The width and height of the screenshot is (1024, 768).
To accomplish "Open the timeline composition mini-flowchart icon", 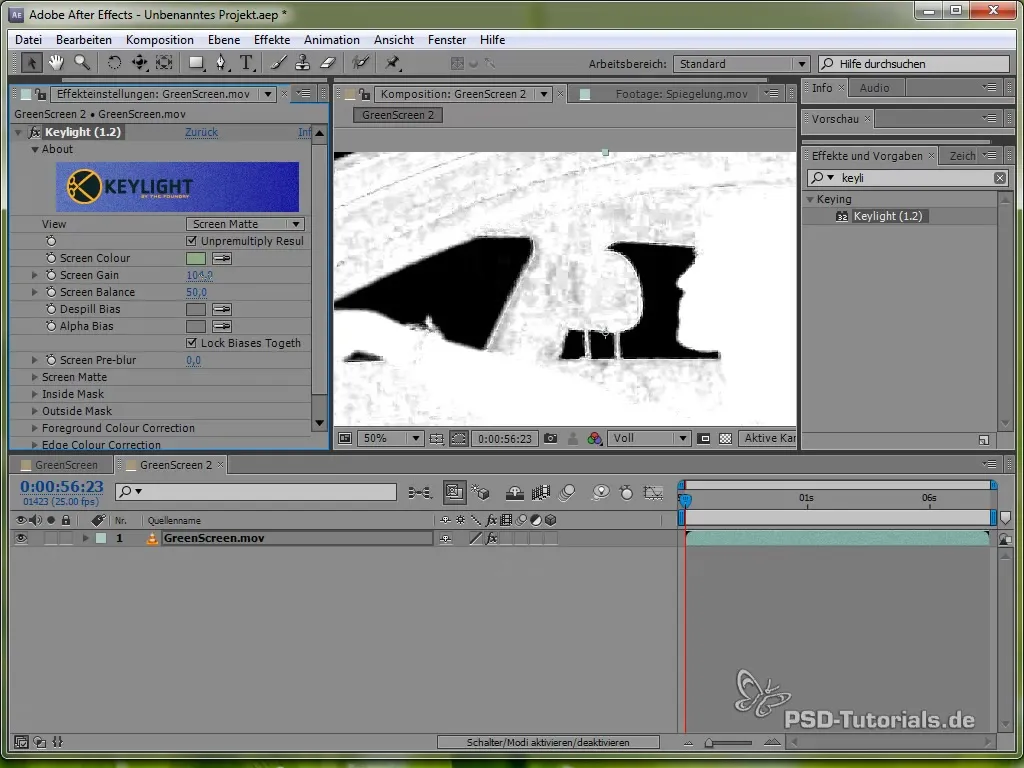I will (419, 493).
